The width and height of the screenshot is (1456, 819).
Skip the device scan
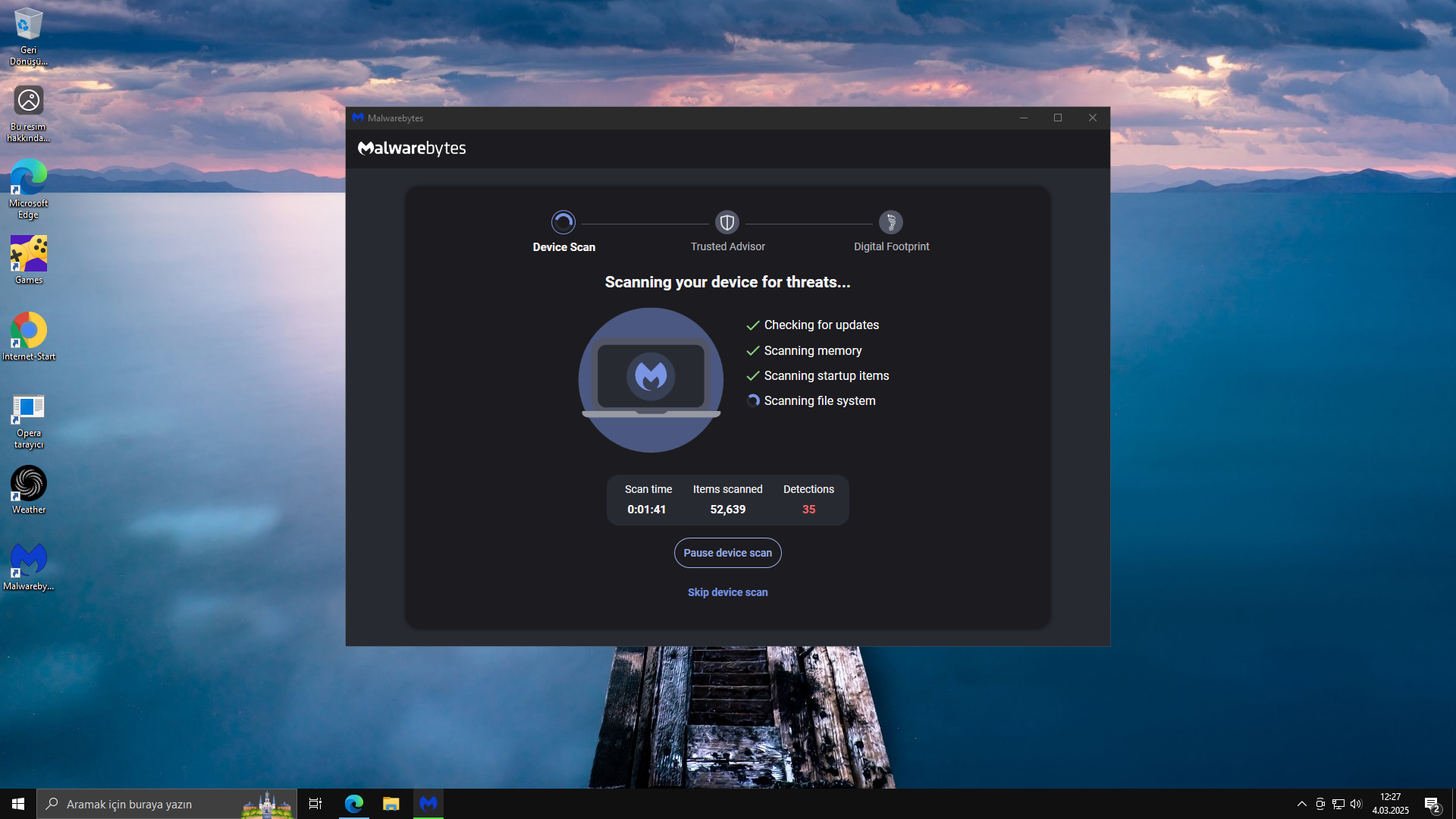[727, 592]
